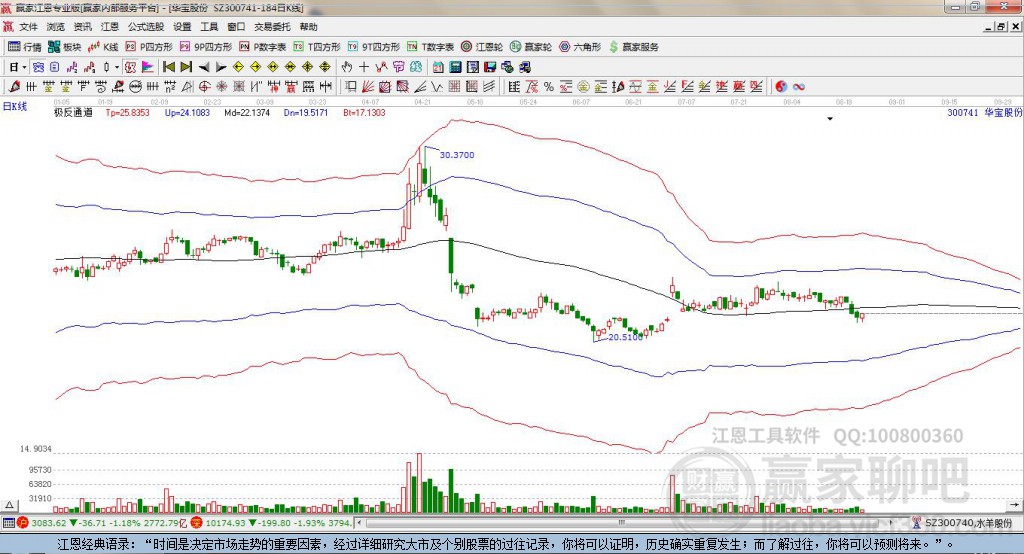This screenshot has height=554, width=1024.
Task: Click the red floppy save icon
Action: [490, 67]
